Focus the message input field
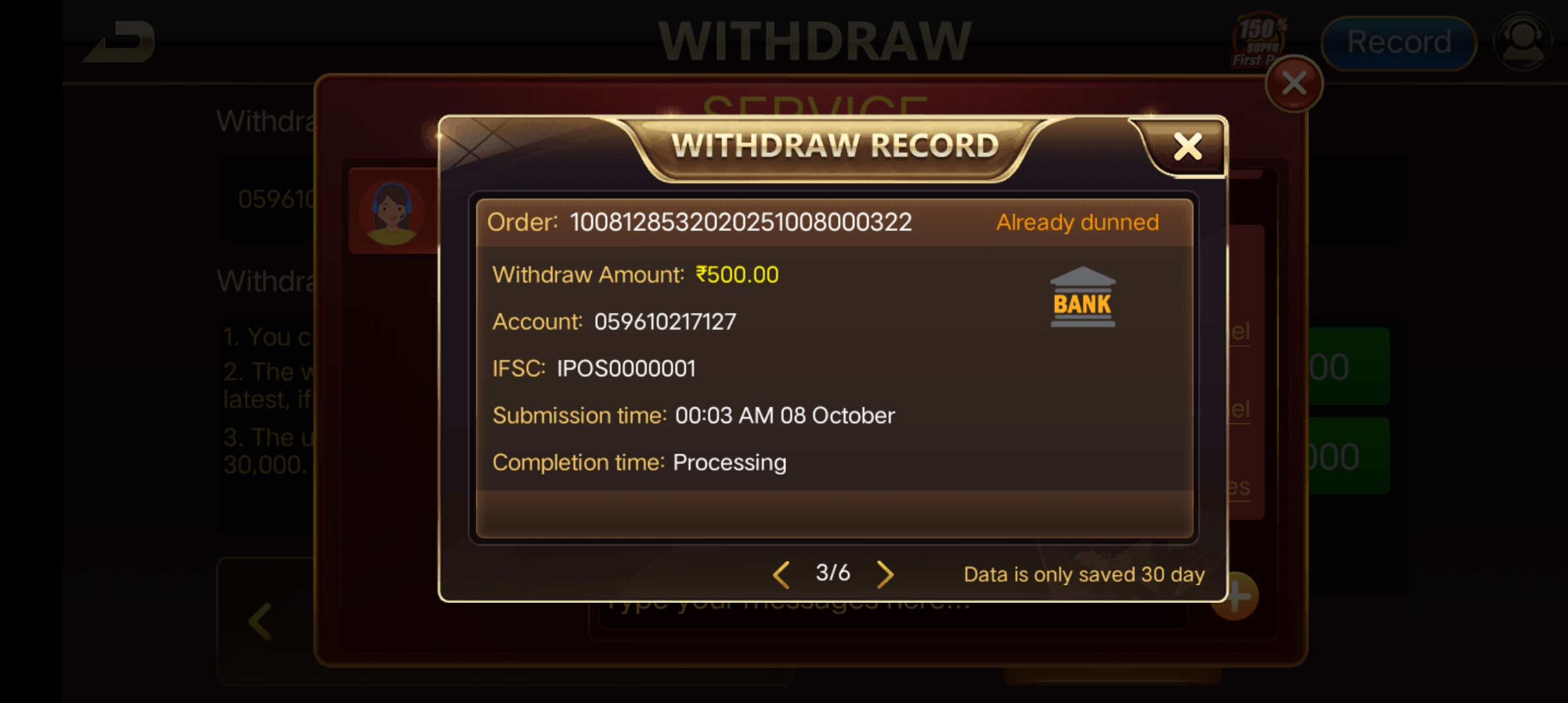1568x703 pixels. (892, 614)
